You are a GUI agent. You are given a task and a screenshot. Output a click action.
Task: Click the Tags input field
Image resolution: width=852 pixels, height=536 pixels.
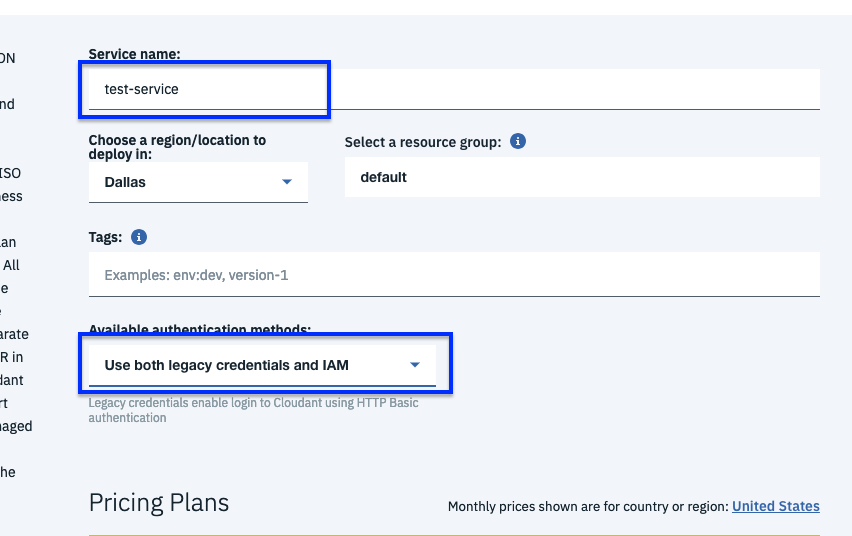point(454,275)
